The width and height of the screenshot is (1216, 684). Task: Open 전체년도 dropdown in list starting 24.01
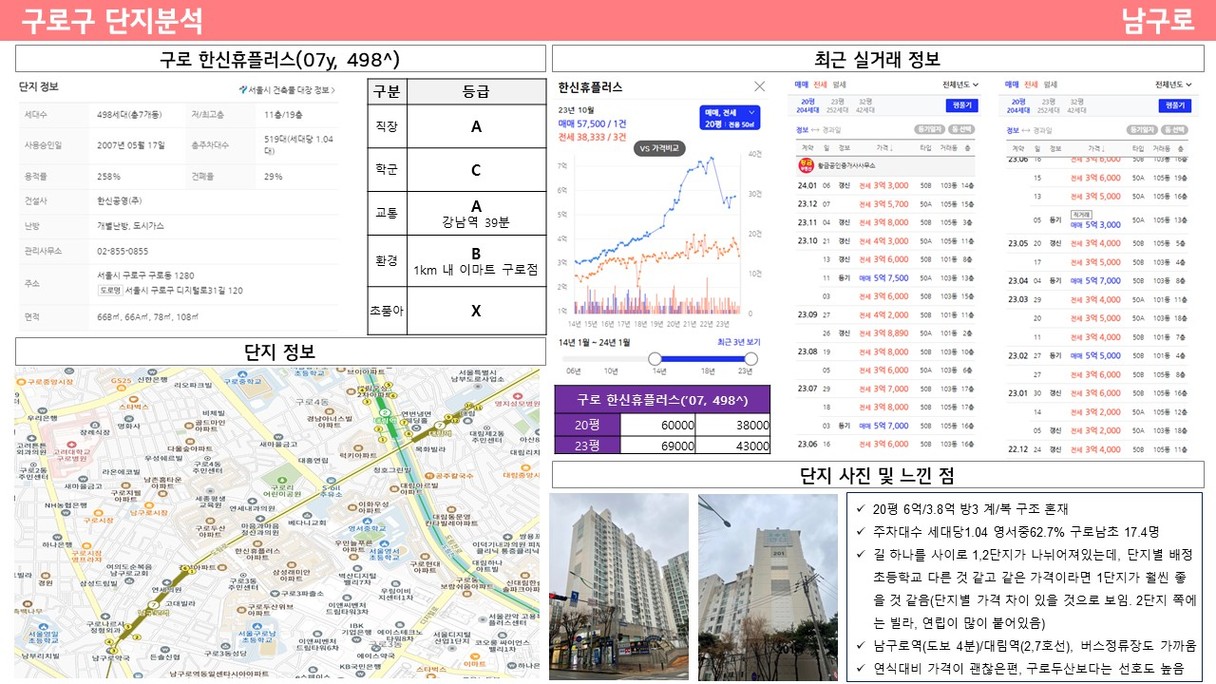point(961,85)
